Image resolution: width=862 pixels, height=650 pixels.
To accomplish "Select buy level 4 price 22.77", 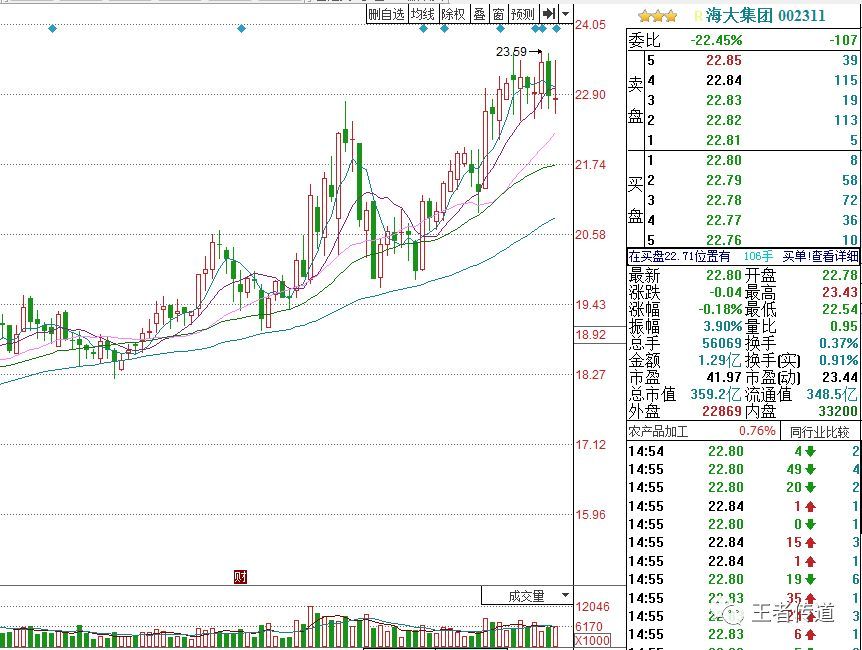I will click(723, 220).
